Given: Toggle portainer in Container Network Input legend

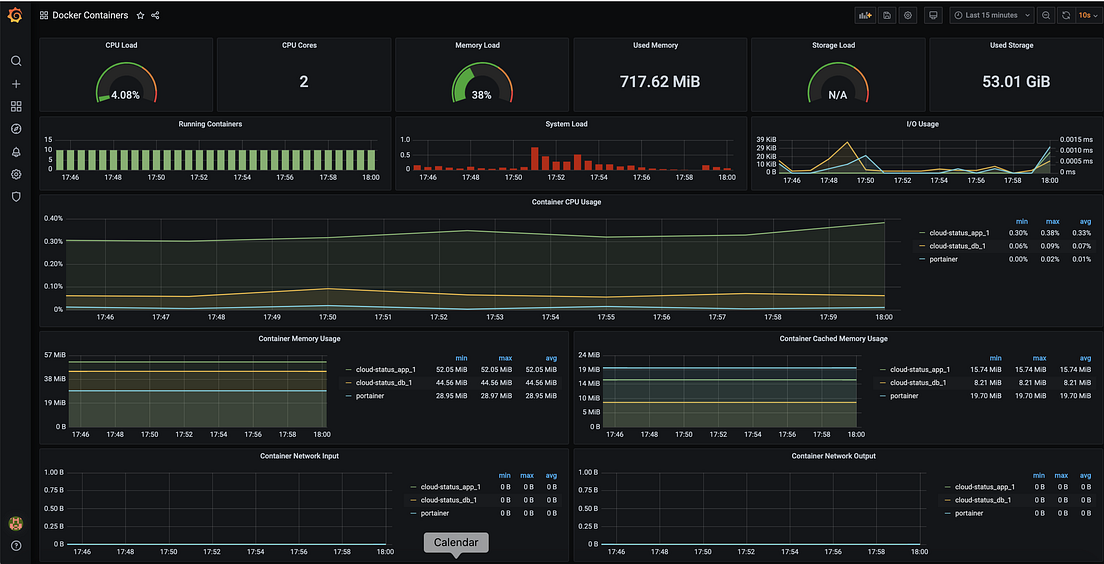Looking at the screenshot, I should click(x=434, y=513).
